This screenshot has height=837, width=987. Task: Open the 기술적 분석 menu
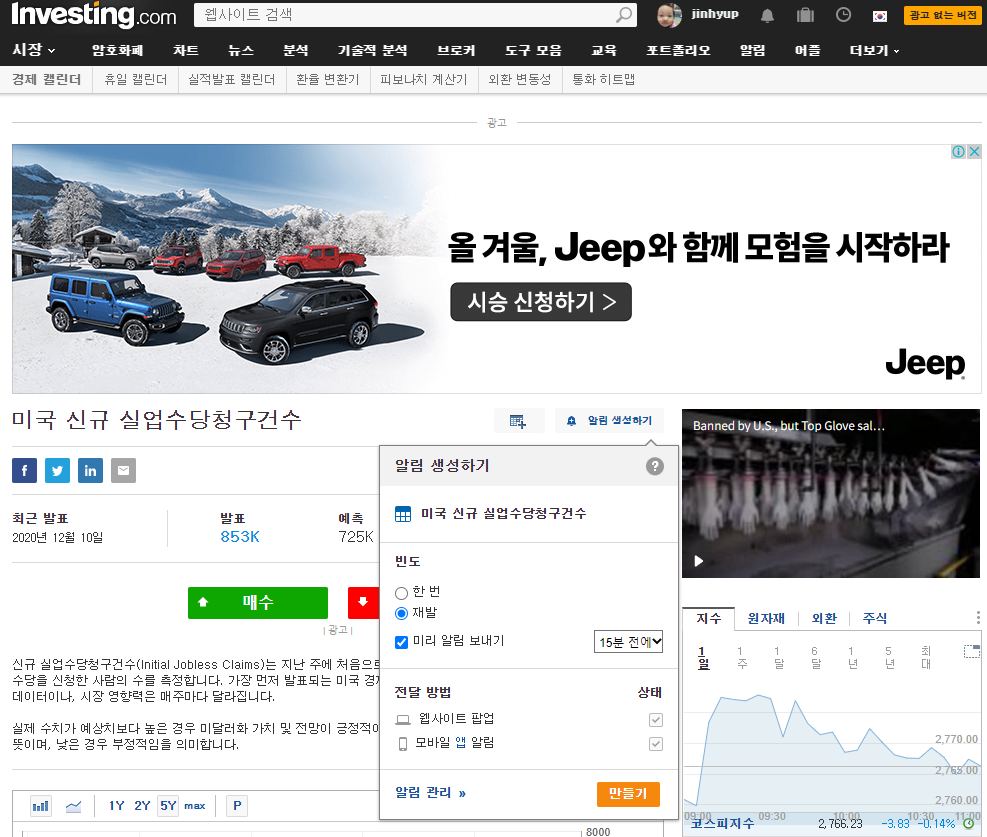[x=372, y=50]
